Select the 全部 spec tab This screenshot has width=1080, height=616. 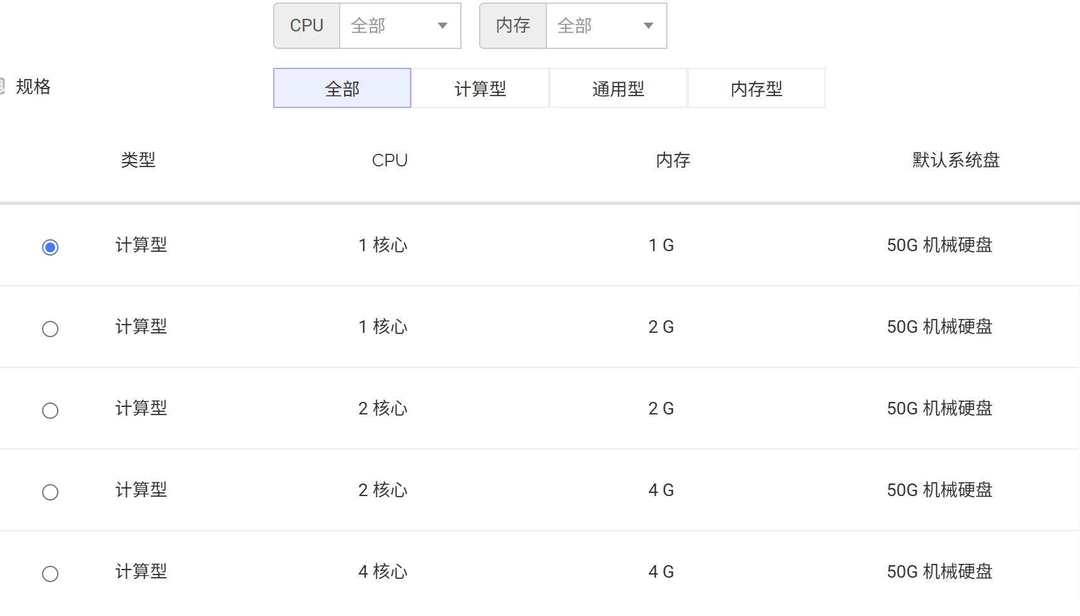click(x=342, y=88)
